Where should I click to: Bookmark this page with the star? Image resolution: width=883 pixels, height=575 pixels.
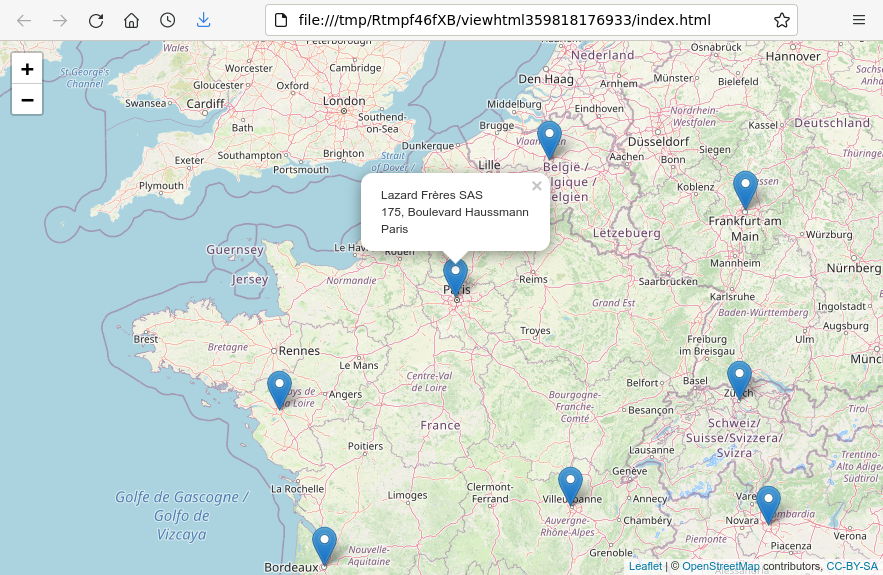pyautogui.click(x=781, y=20)
